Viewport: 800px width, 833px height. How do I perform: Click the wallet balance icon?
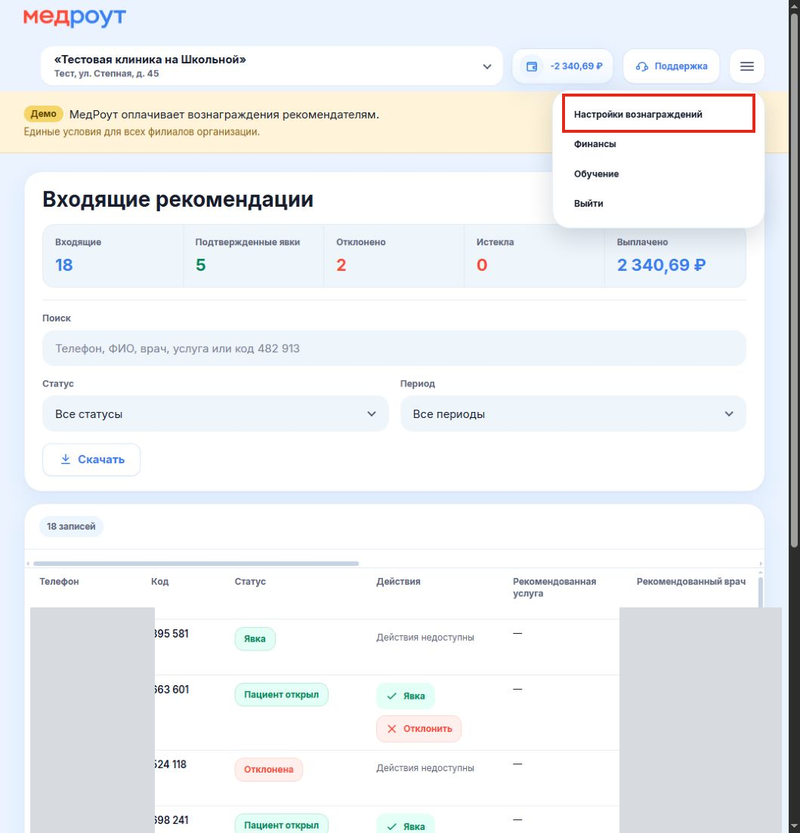[x=532, y=66]
